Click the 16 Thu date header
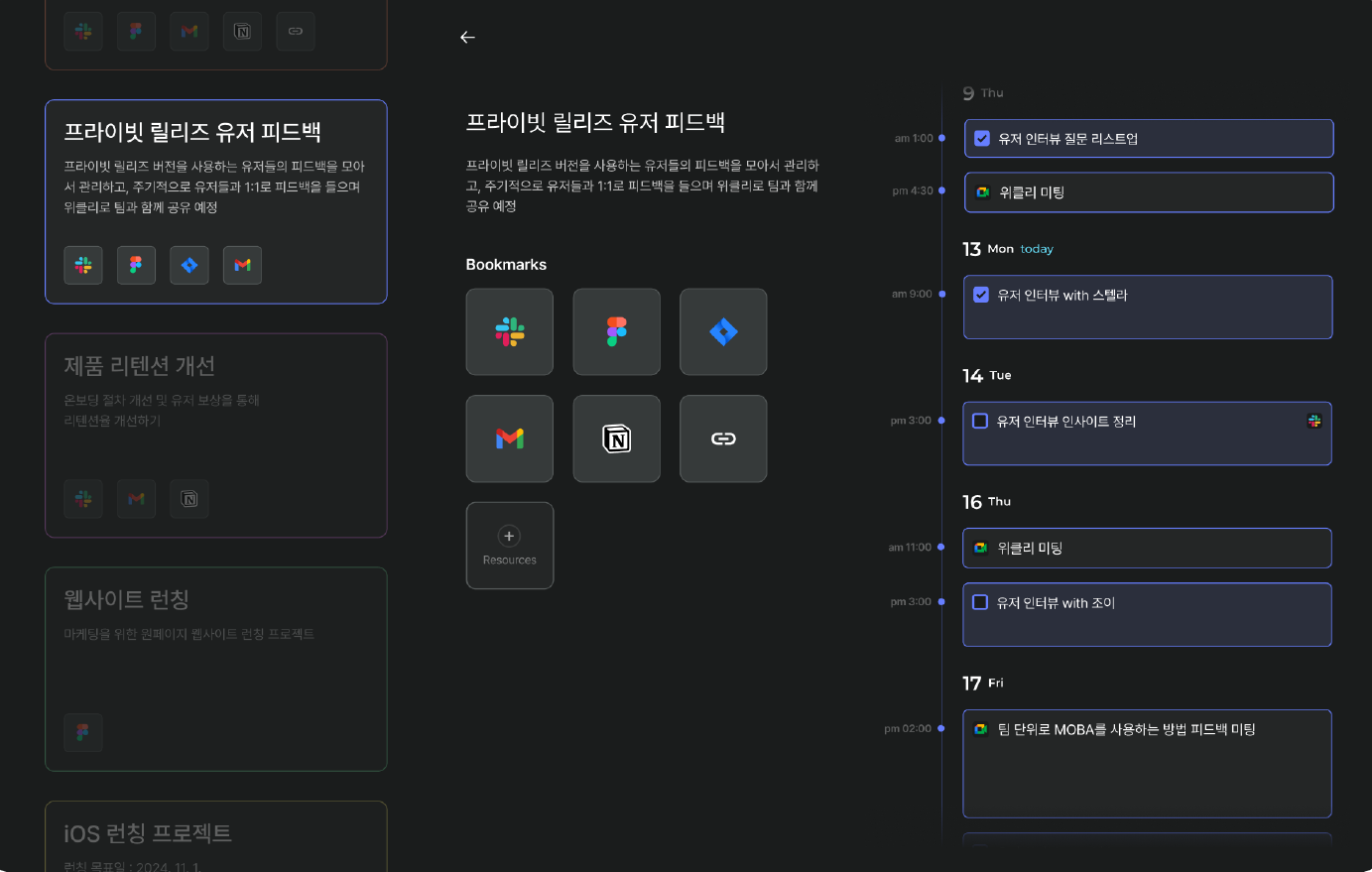Viewport: 1372px width, 872px height. [x=987, y=502]
